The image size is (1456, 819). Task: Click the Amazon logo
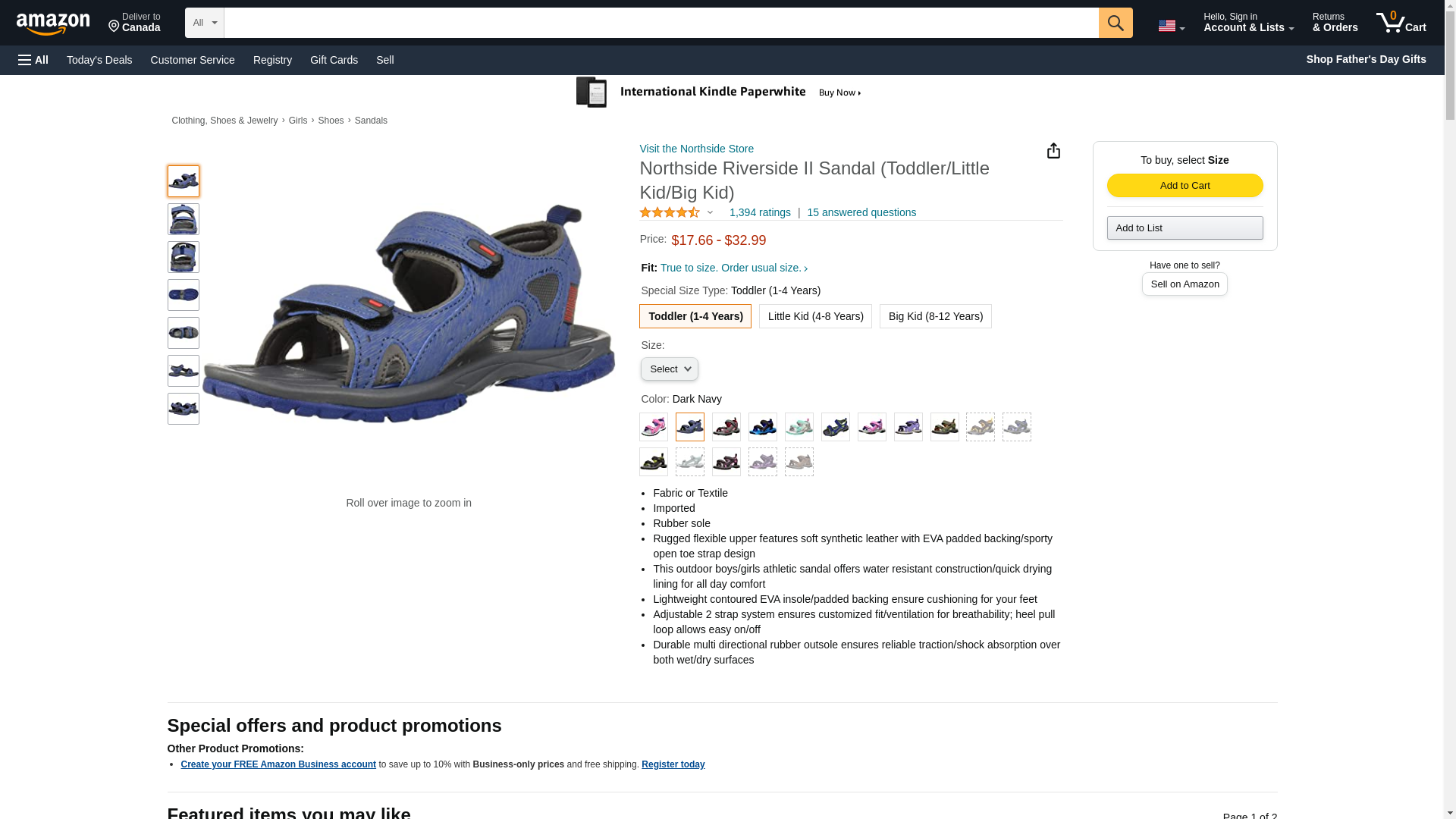tap(53, 24)
